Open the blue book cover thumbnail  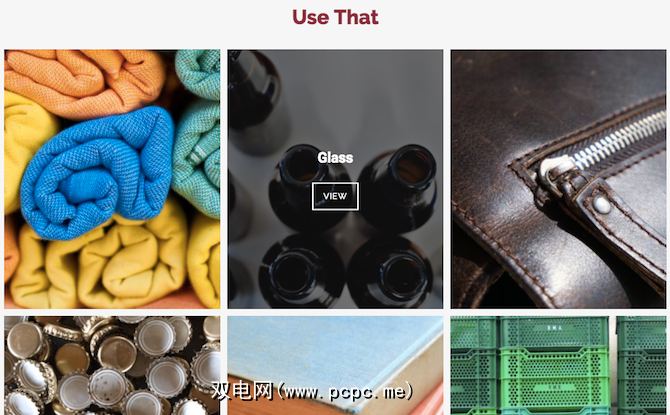tap(335, 365)
